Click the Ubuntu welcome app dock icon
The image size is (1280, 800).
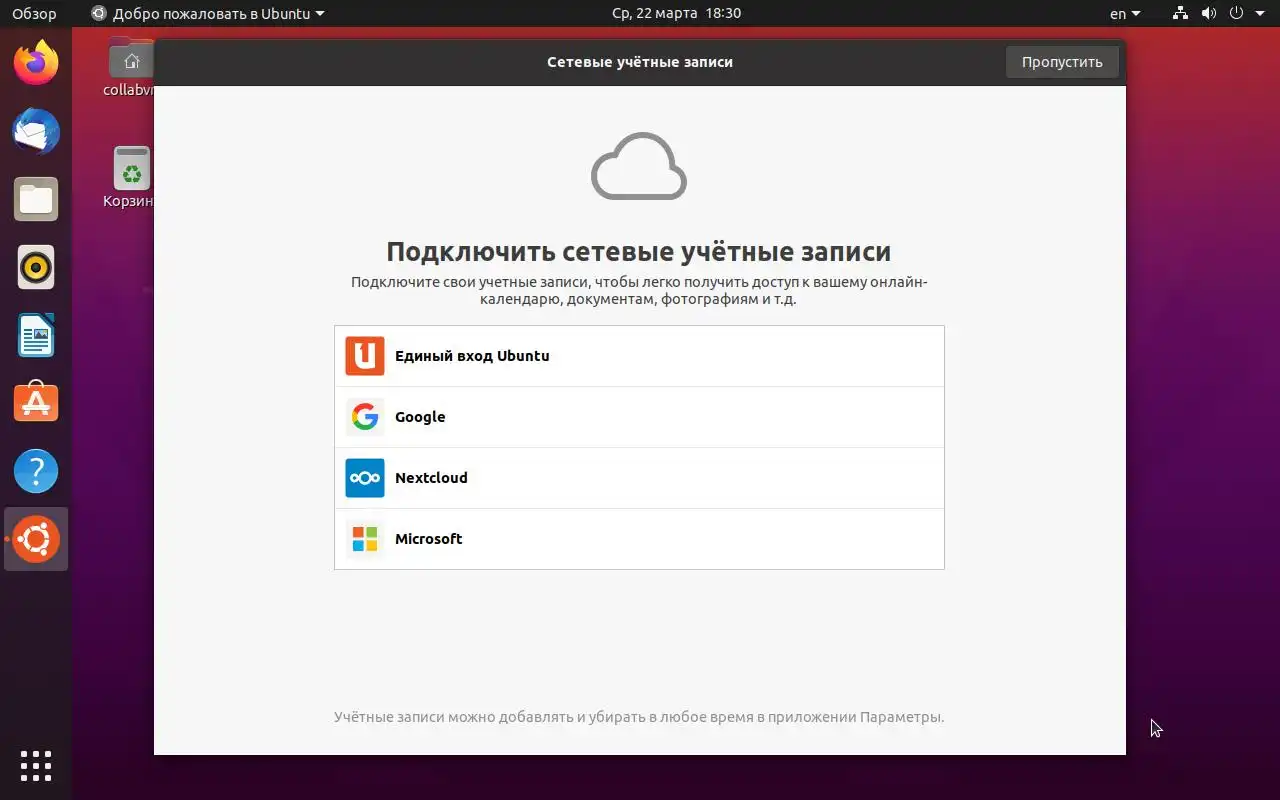[x=36, y=539]
